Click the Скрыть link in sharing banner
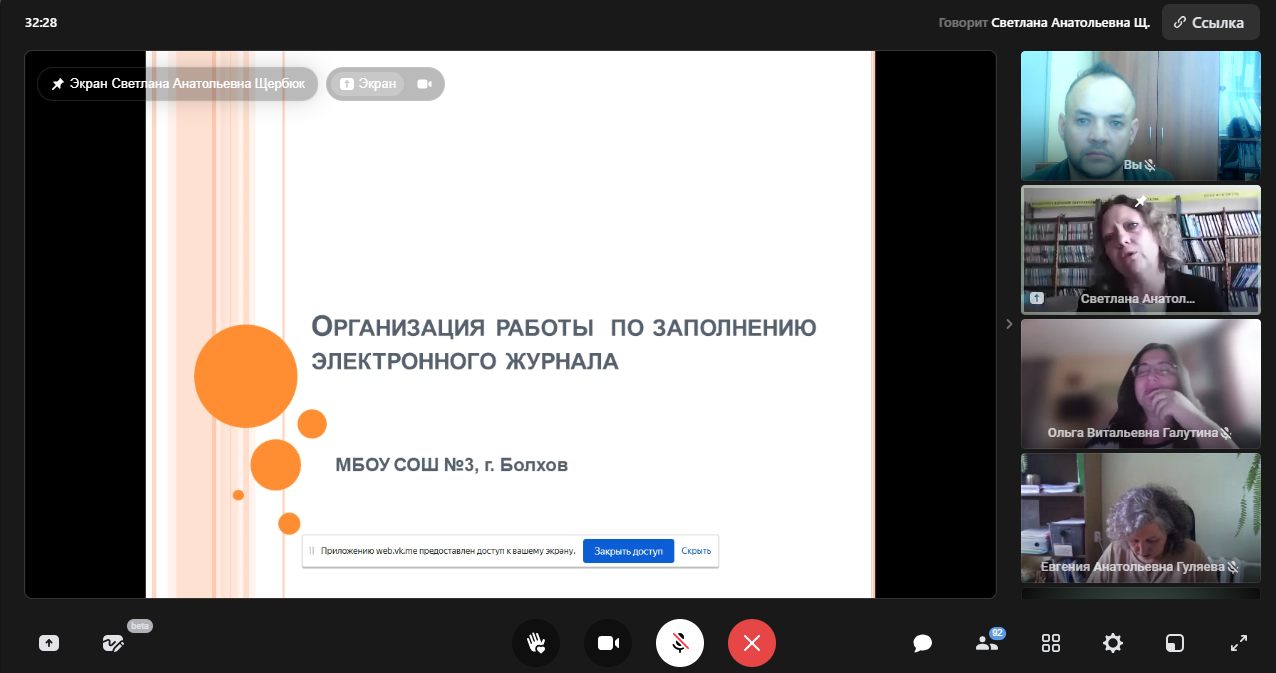The image size is (1276, 673). point(696,551)
